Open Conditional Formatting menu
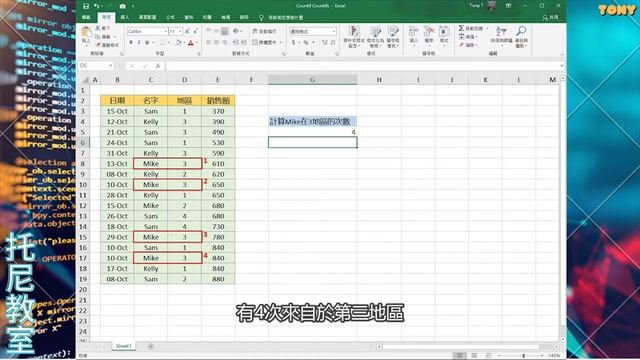 pos(353,37)
